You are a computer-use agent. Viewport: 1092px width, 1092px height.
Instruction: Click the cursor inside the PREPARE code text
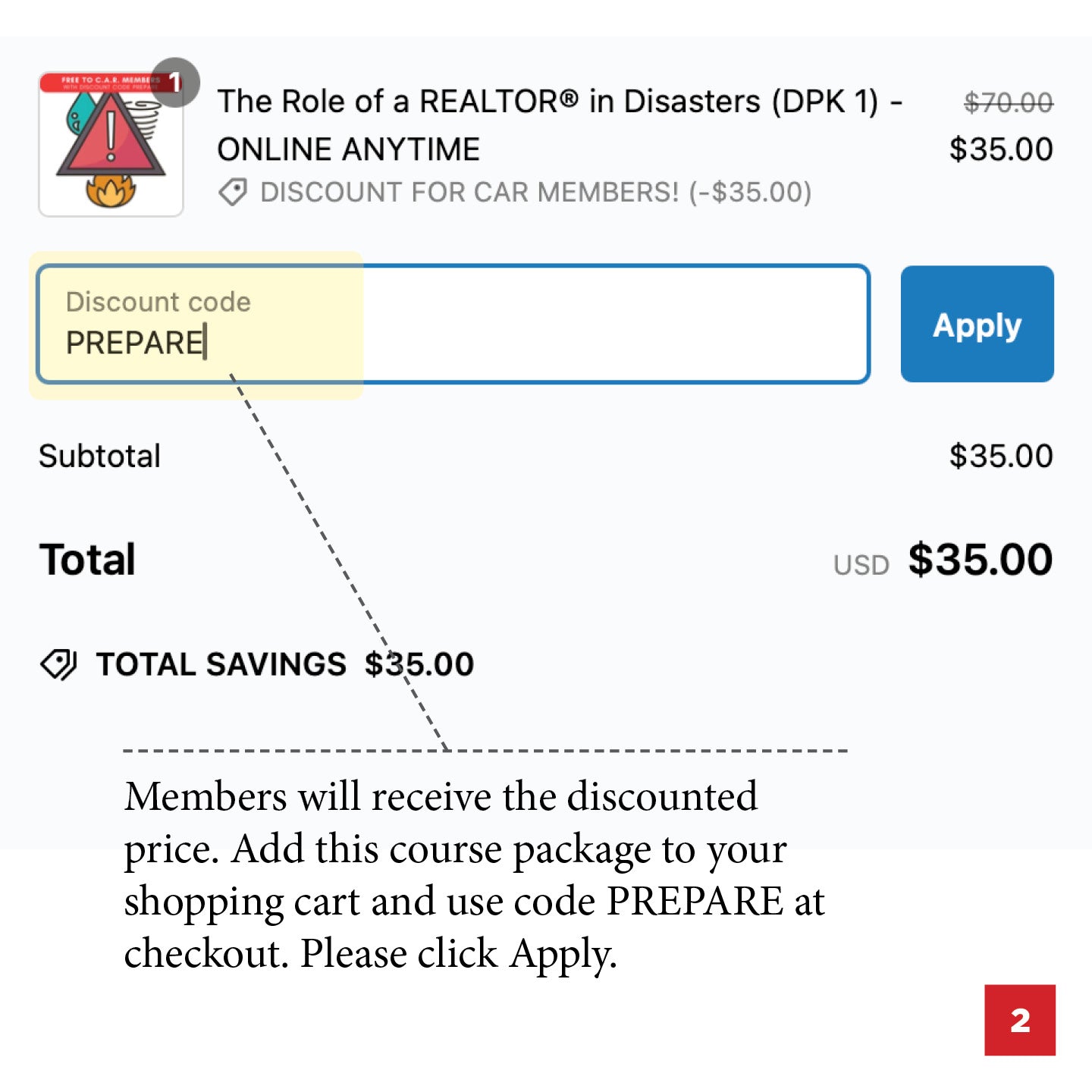(x=206, y=341)
